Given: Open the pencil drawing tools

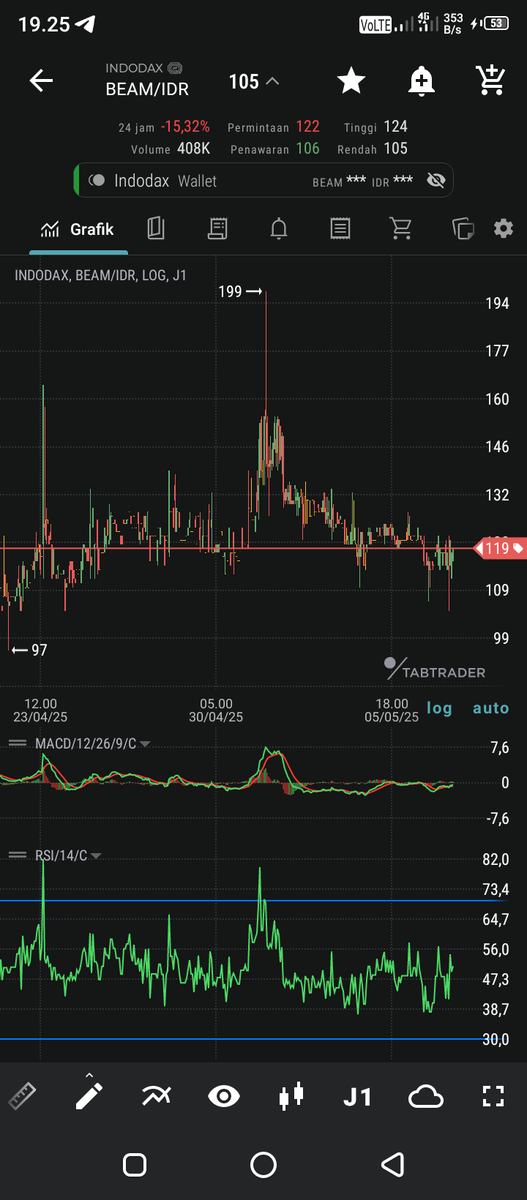Looking at the screenshot, I should point(89,1095).
